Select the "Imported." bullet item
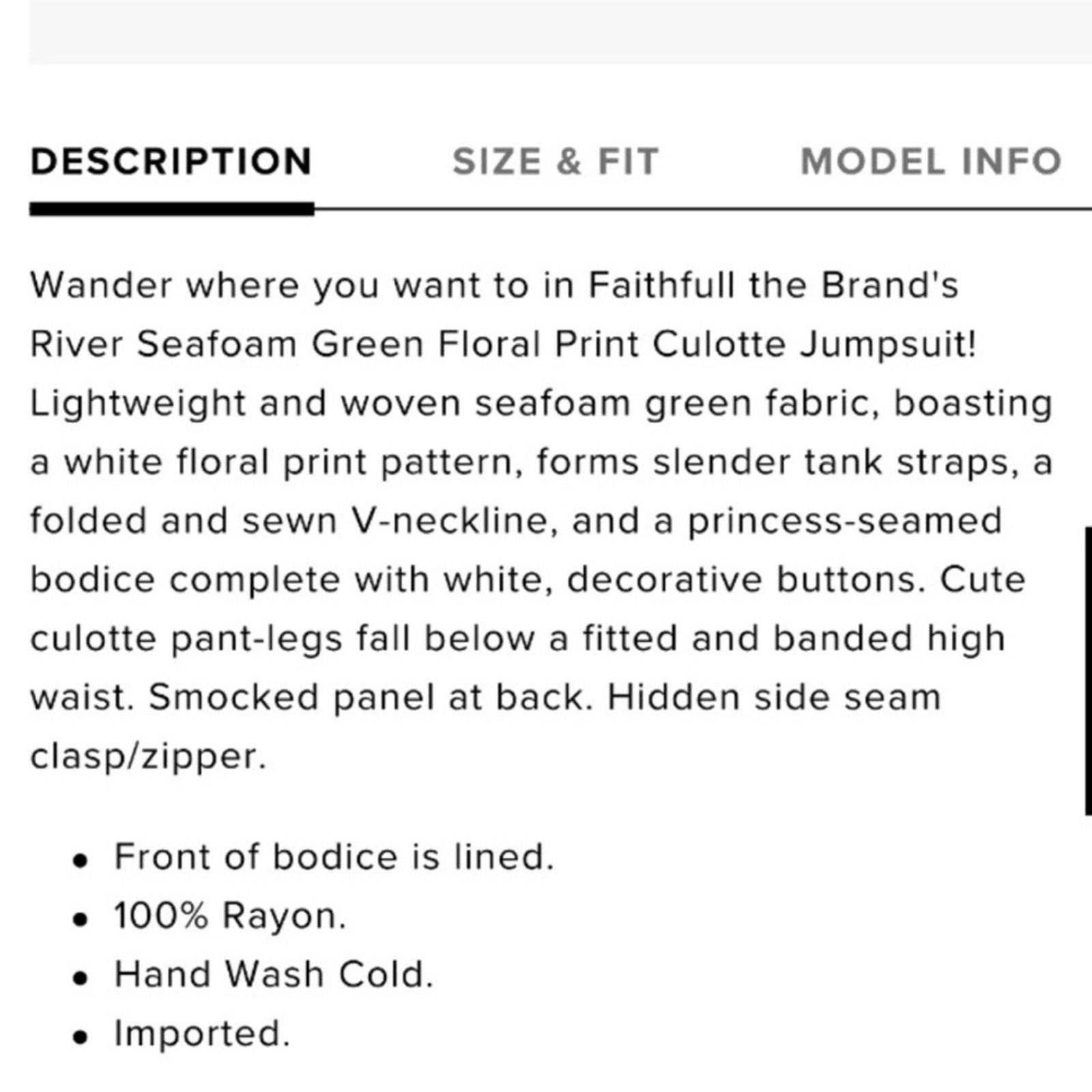1092x1092 pixels. point(202,1033)
